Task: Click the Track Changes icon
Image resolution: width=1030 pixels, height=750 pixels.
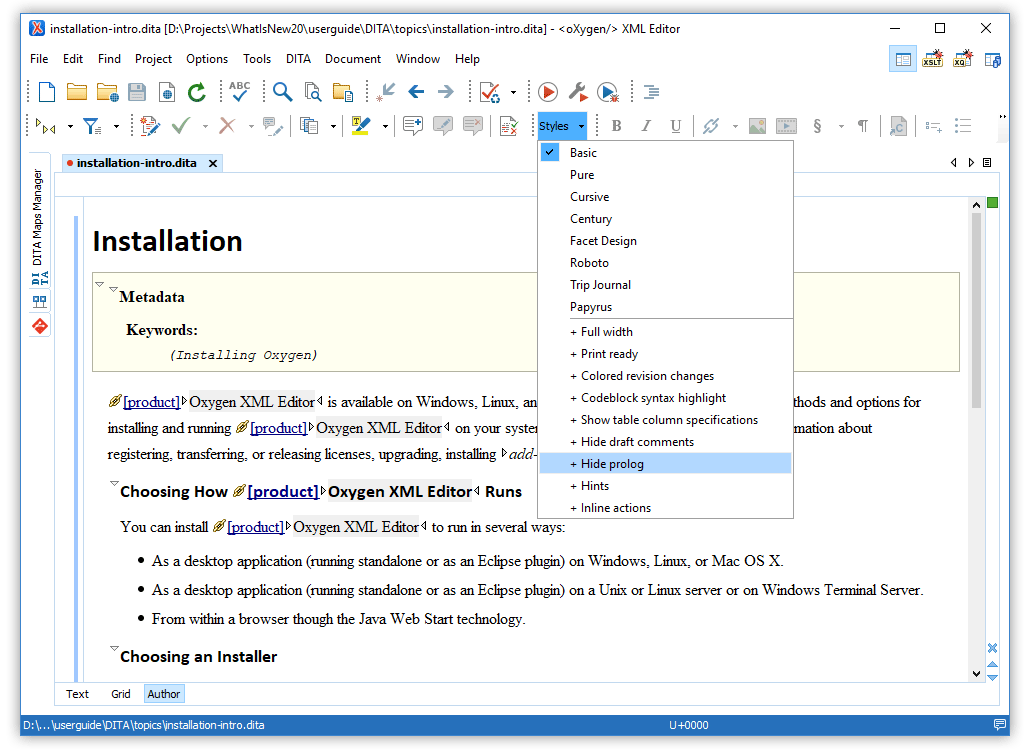Action: 150,125
